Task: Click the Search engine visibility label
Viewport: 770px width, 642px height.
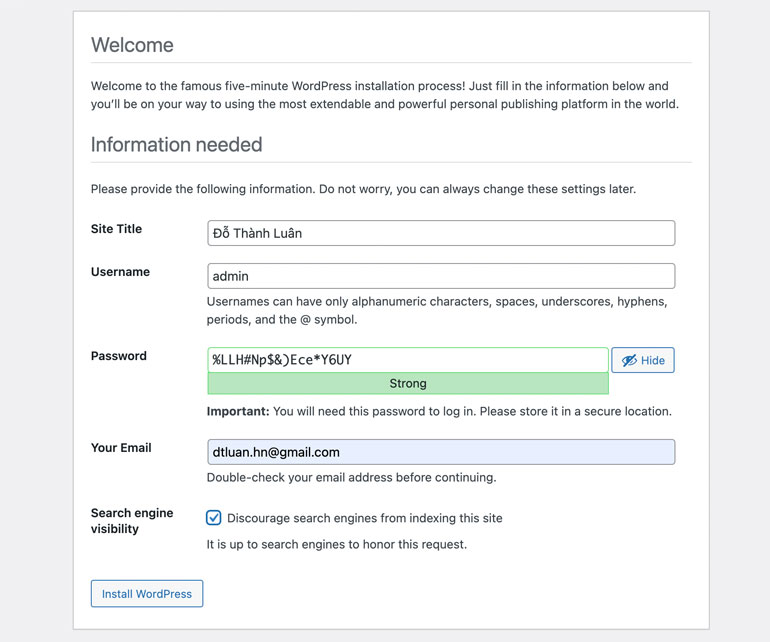Action: click(132, 521)
